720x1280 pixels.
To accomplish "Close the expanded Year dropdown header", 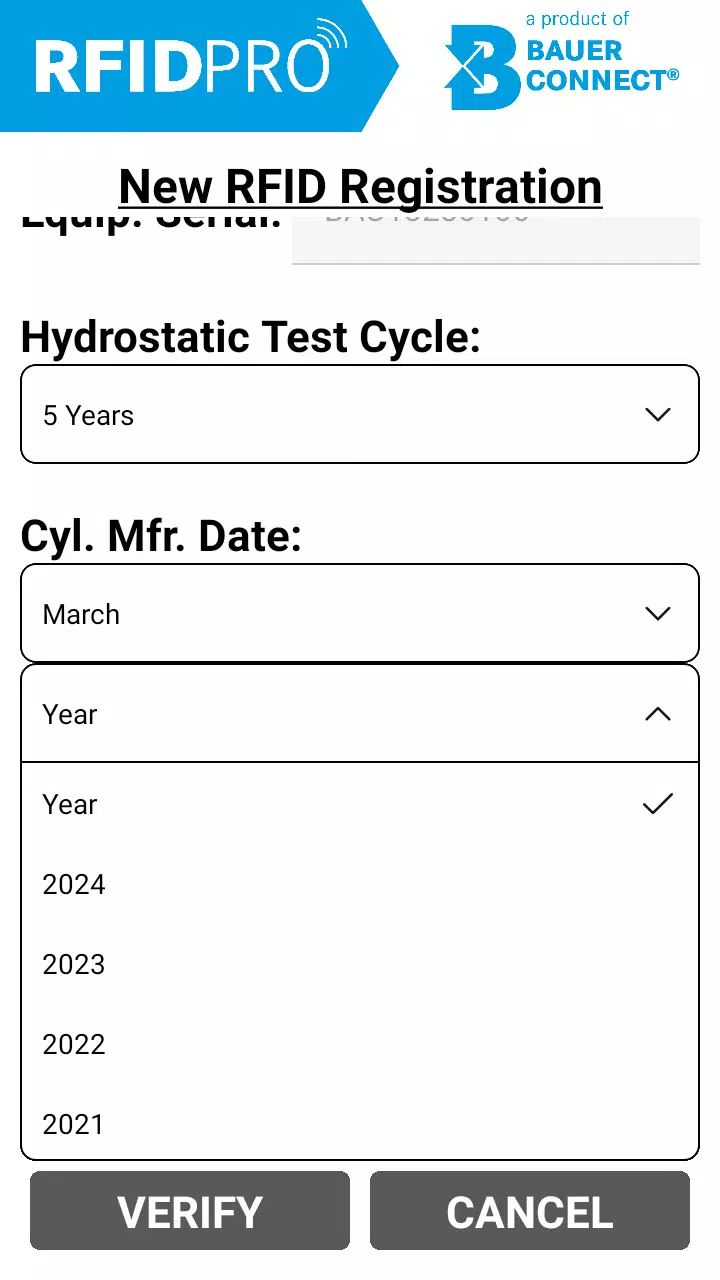I will [x=360, y=714].
